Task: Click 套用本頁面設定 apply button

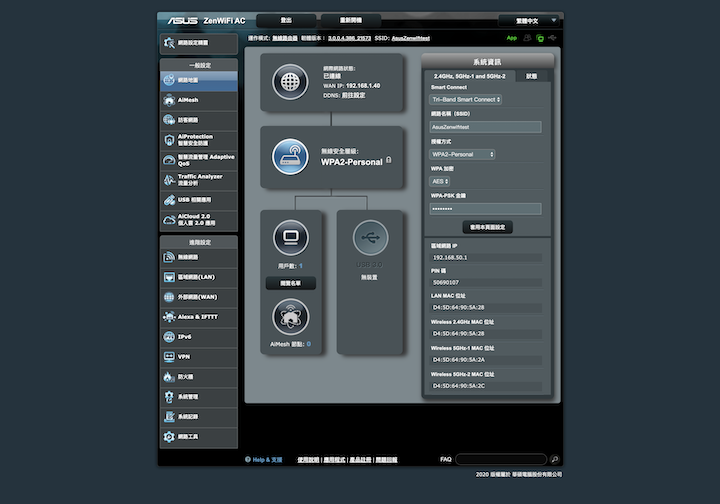Action: [487, 227]
